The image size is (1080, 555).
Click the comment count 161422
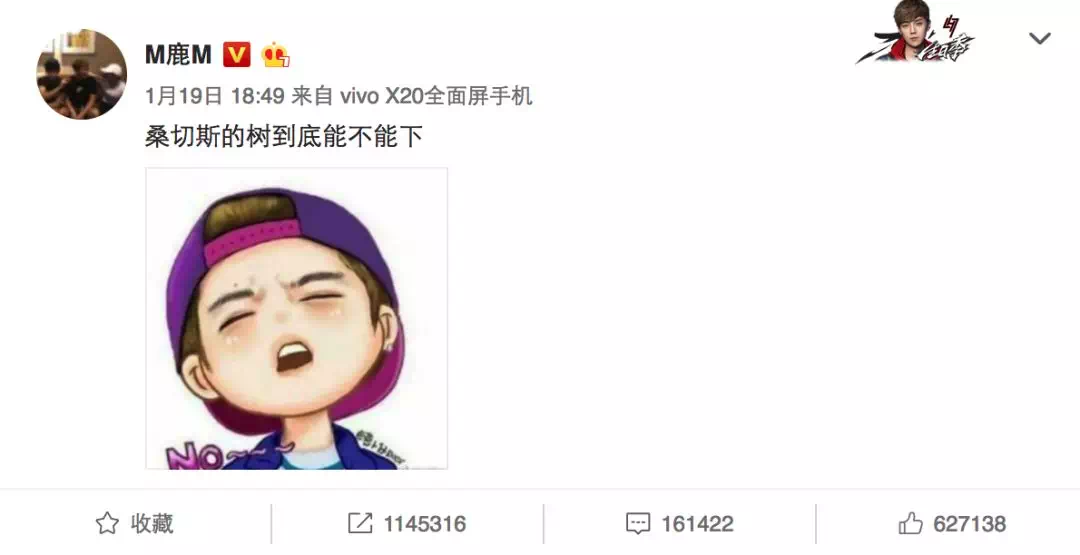(x=697, y=524)
